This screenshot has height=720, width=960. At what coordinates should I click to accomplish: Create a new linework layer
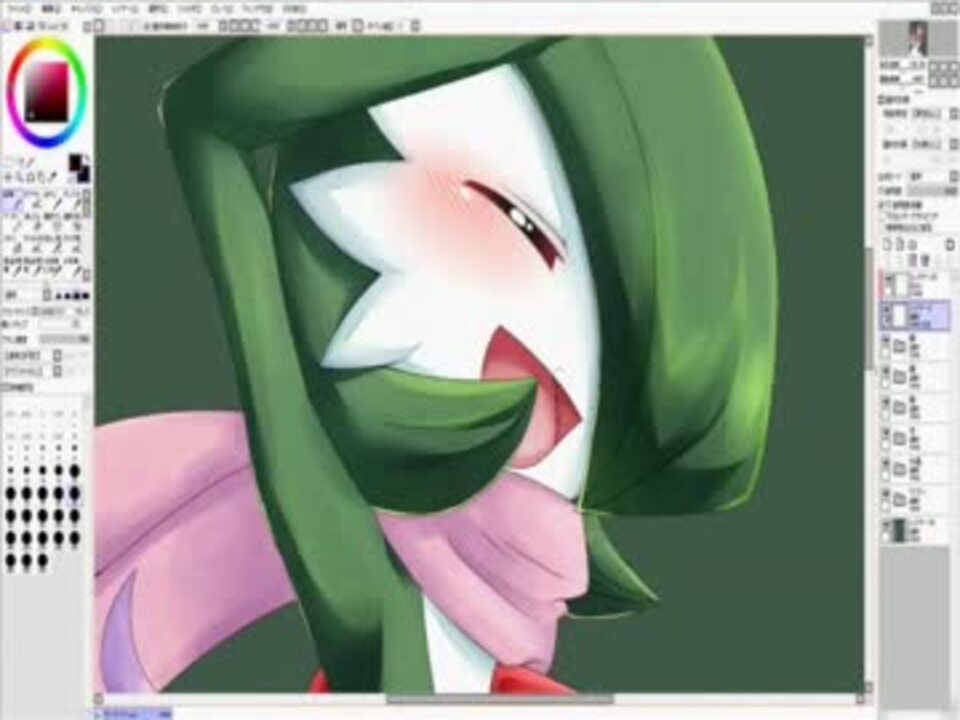point(899,244)
